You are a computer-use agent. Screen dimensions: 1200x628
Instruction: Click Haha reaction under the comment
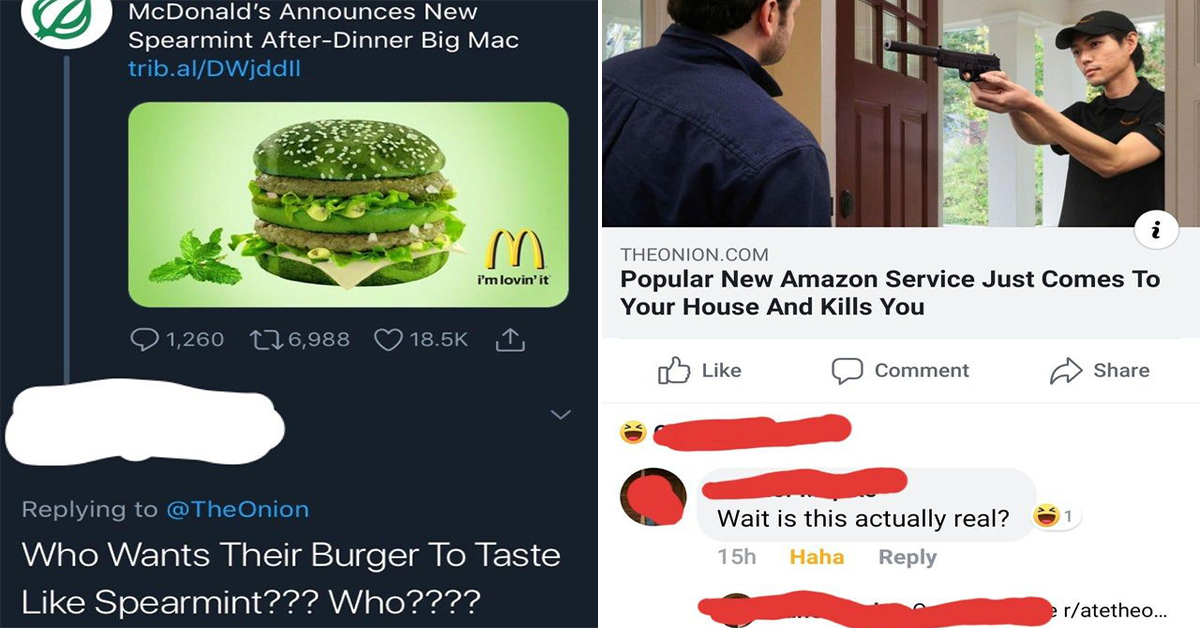click(x=817, y=557)
